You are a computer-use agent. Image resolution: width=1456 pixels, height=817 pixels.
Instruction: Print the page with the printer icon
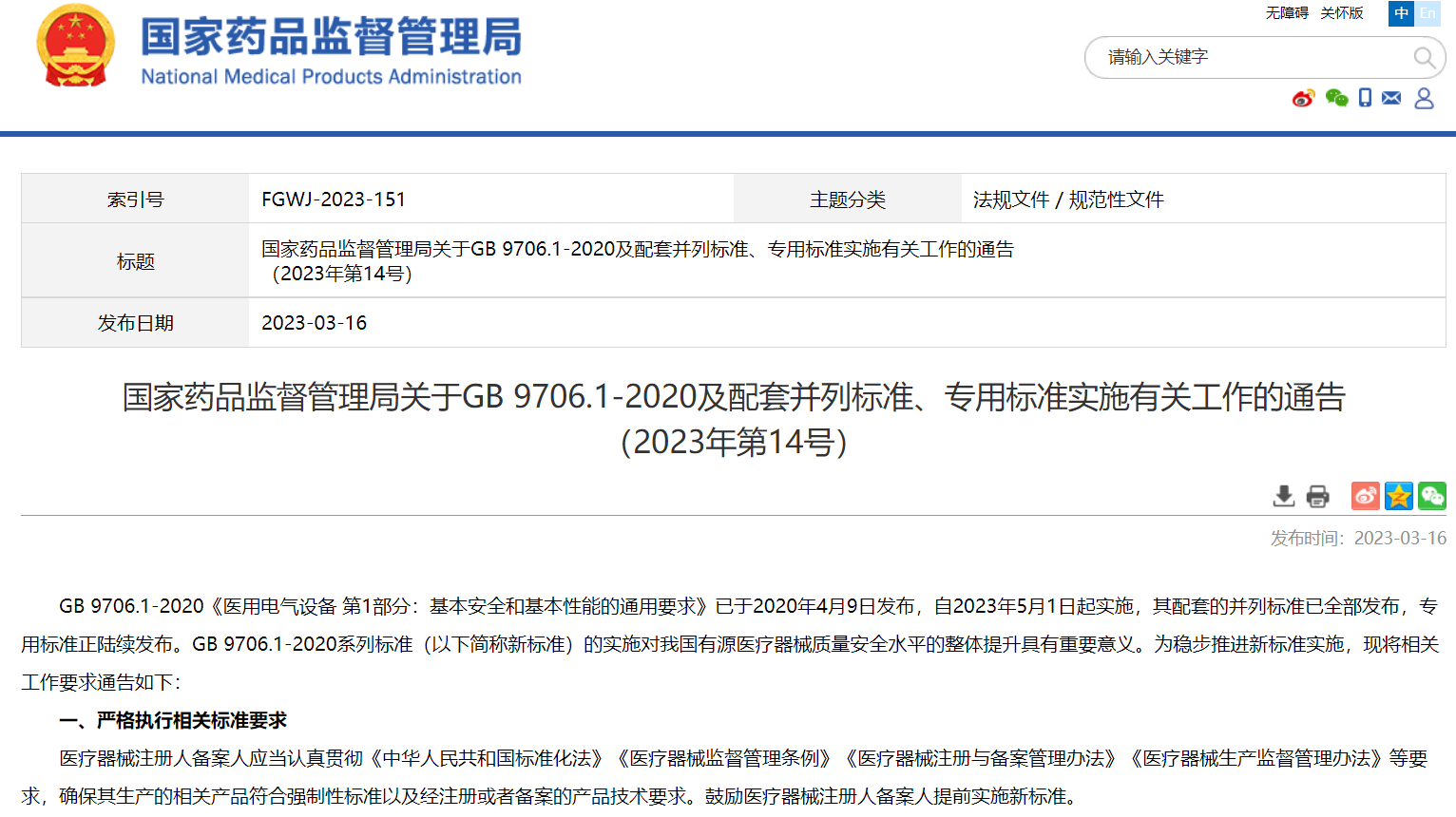pos(1317,496)
